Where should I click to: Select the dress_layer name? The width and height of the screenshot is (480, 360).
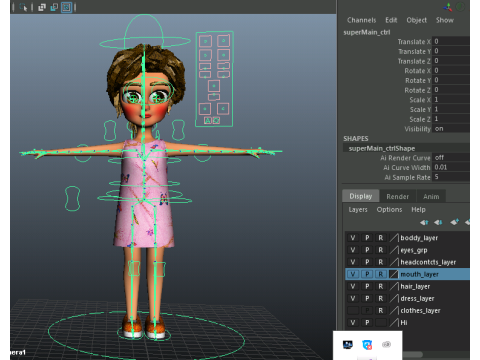417,298
